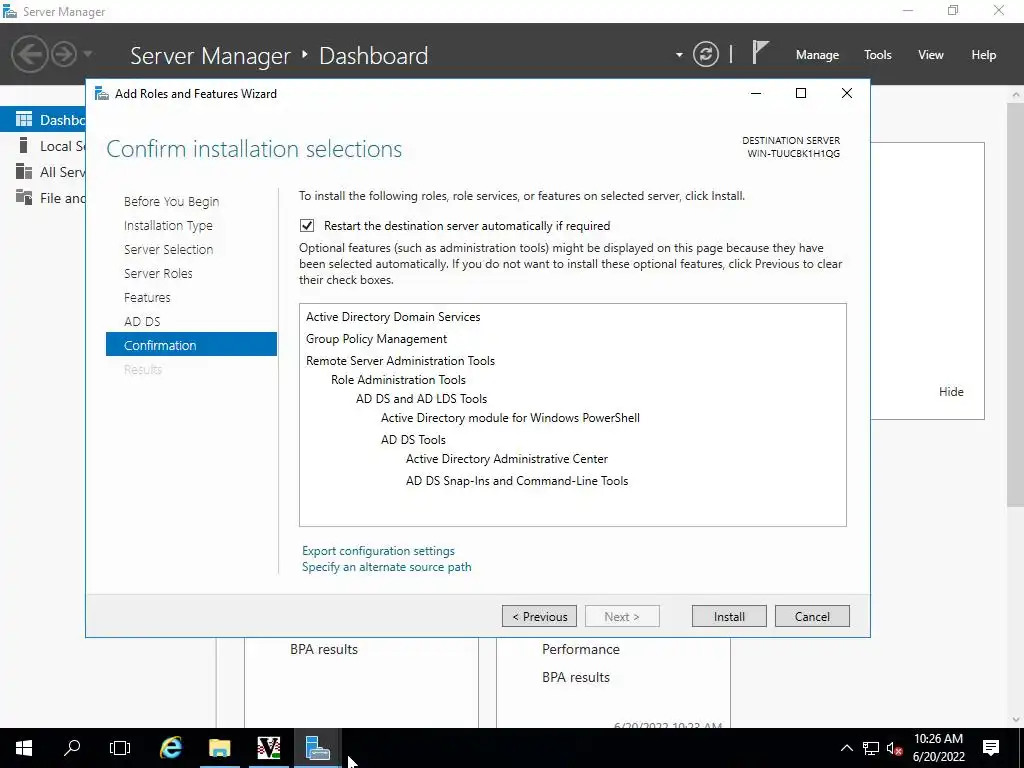Show hidden tray icons chevron

(x=846, y=748)
